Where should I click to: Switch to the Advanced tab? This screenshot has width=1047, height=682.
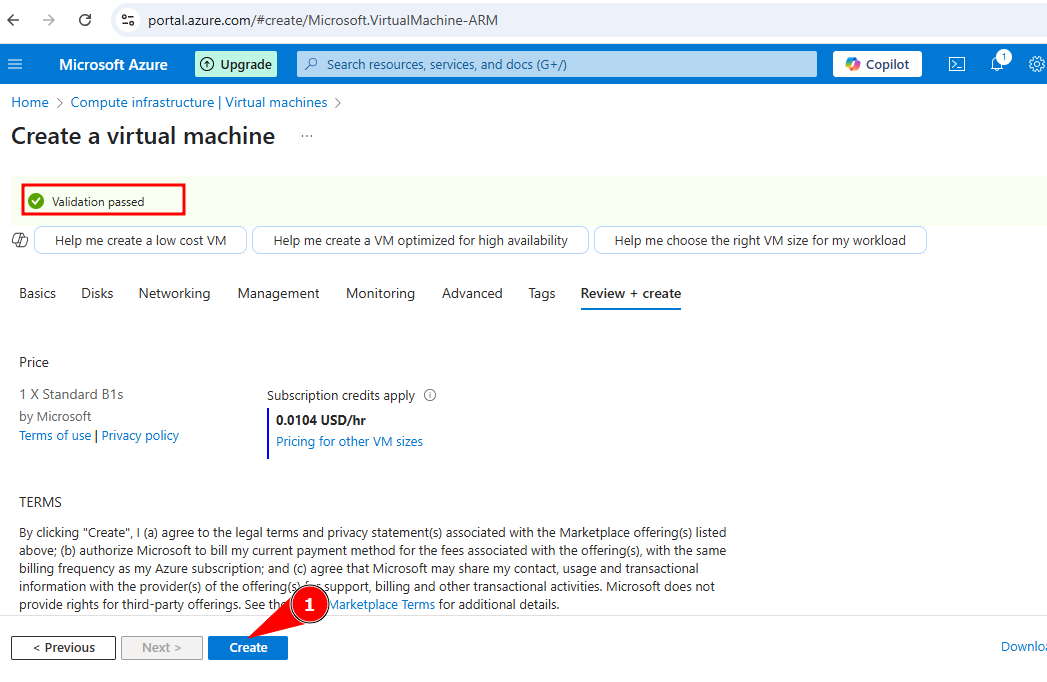[x=472, y=293]
